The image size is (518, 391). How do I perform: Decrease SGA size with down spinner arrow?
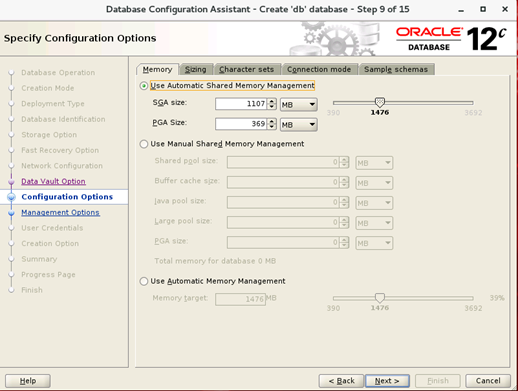(272, 107)
